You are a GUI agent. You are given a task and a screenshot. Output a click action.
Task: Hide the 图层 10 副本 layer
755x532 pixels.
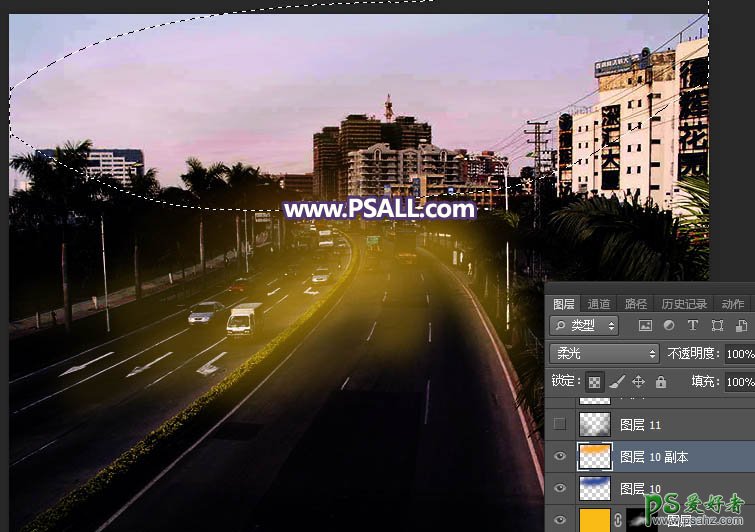(x=560, y=456)
